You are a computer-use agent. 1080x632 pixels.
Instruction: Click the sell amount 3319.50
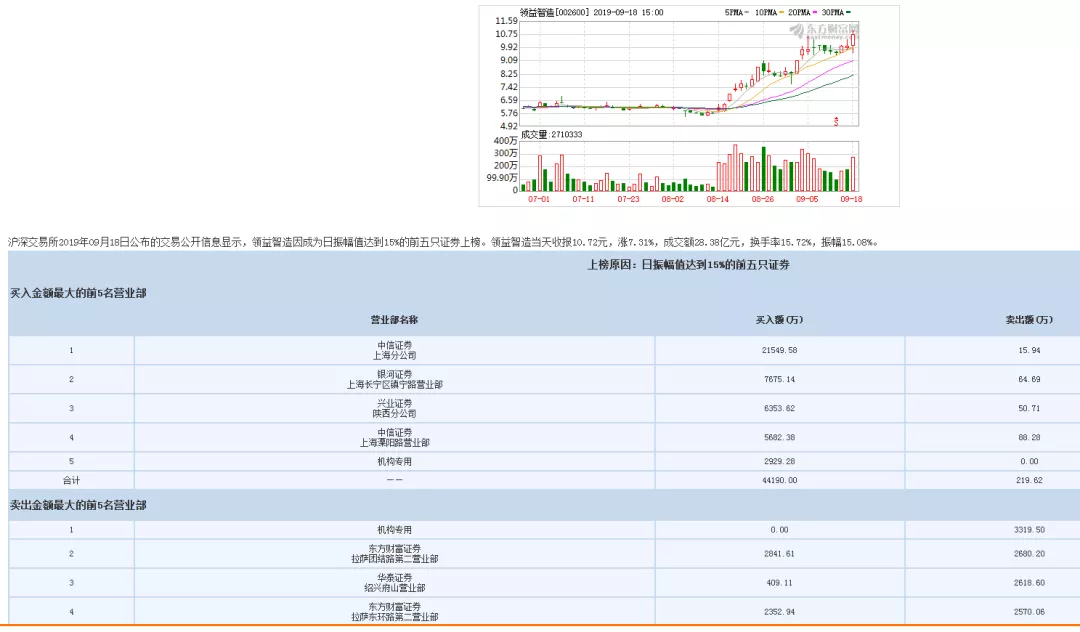pyautogui.click(x=1029, y=530)
